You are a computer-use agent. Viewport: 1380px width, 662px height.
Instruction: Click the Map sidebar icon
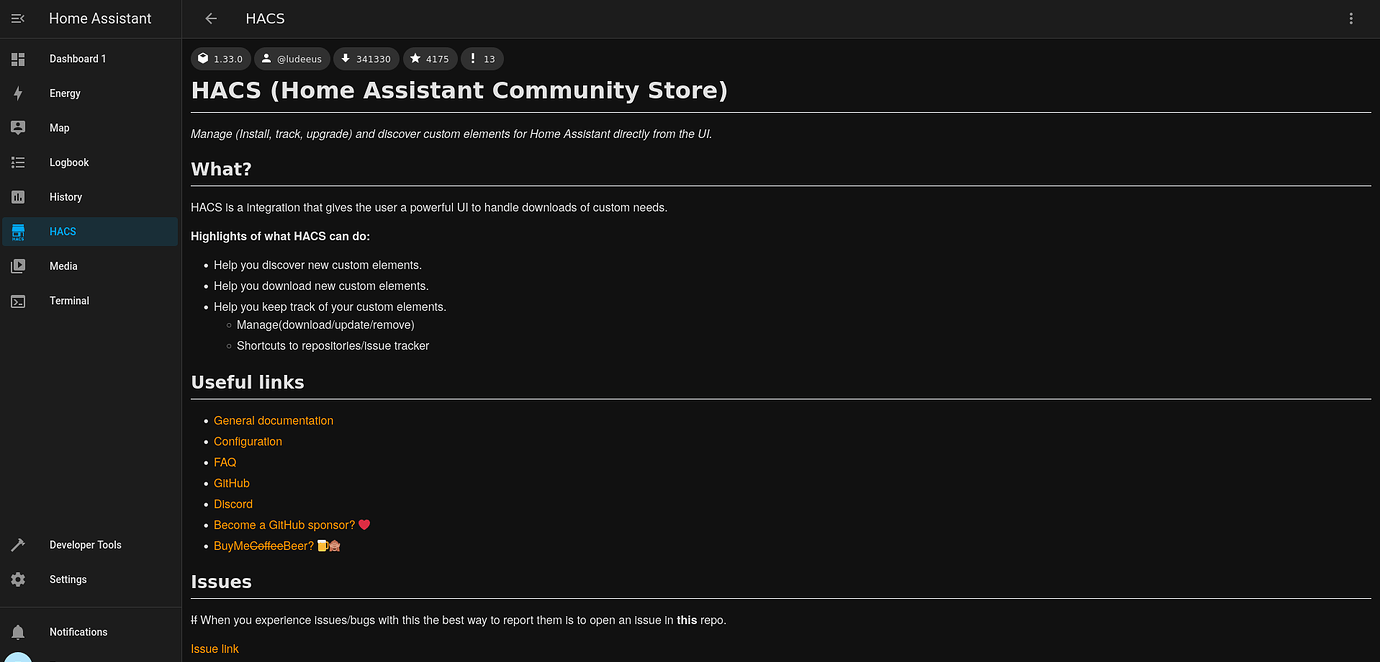click(17, 128)
